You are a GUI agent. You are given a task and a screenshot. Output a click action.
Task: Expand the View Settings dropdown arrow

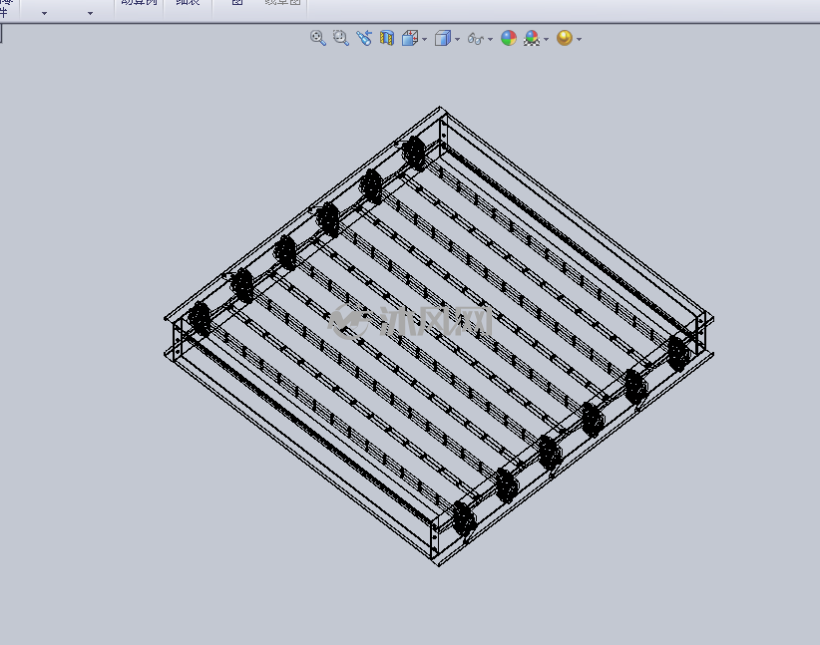pos(579,39)
